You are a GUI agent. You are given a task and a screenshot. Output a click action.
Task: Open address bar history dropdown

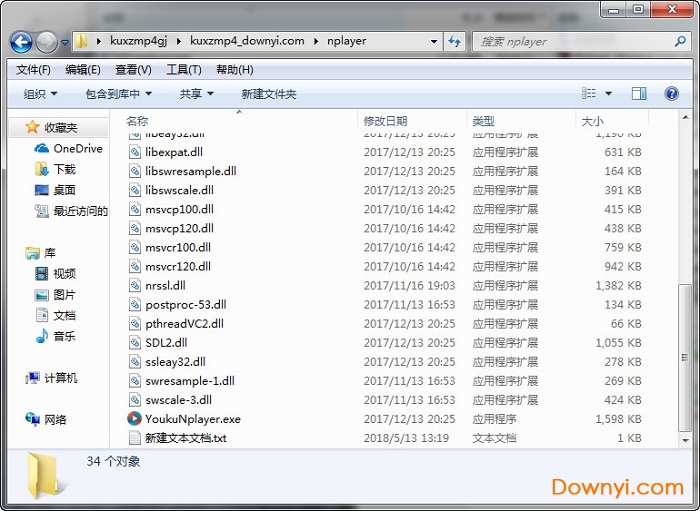433,42
